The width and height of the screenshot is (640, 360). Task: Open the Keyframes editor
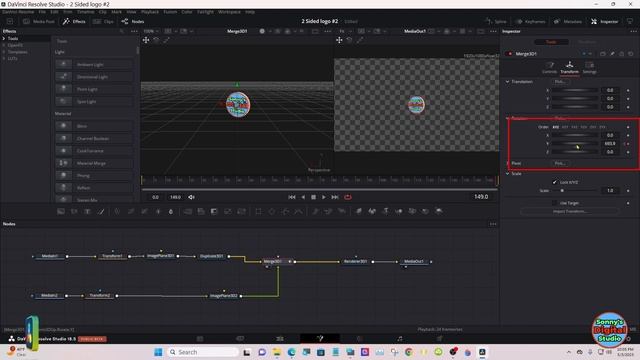(530, 21)
